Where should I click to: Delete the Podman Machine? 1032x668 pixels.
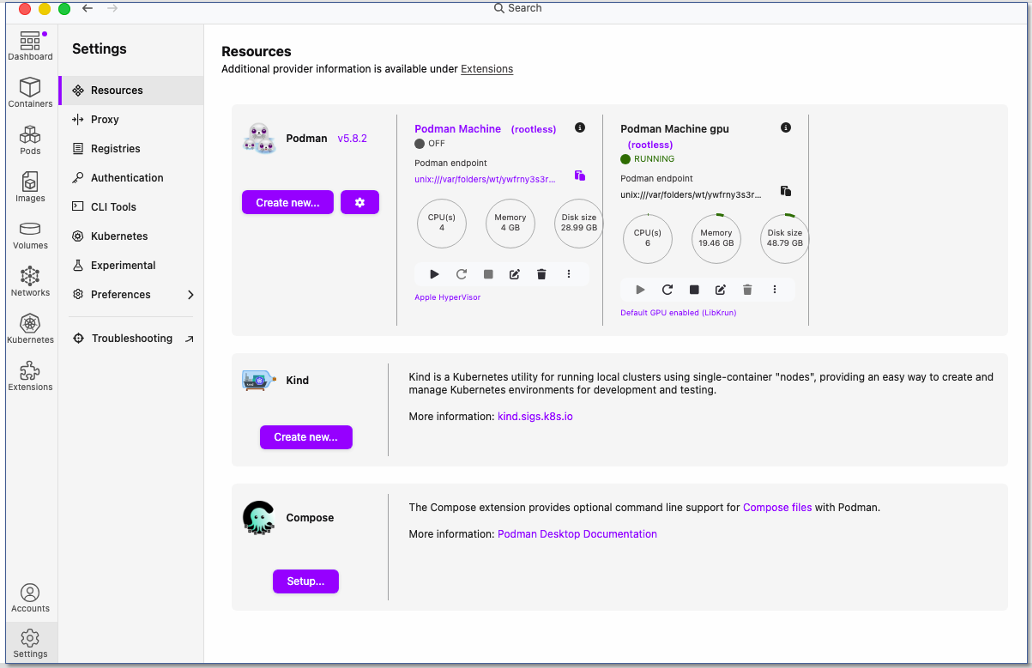pyautogui.click(x=542, y=274)
